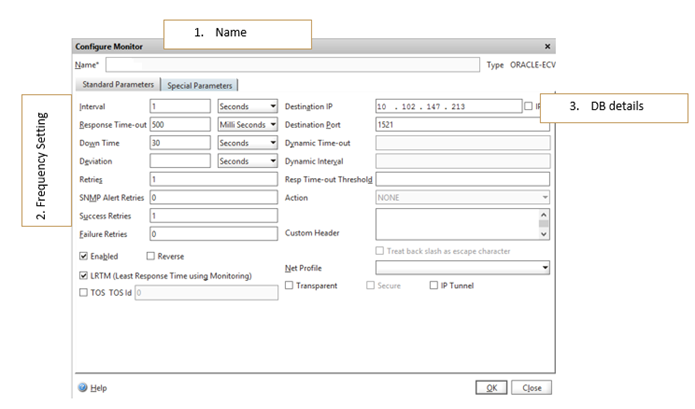
Task: Switch to the Special Parameters tab
Action: click(200, 85)
